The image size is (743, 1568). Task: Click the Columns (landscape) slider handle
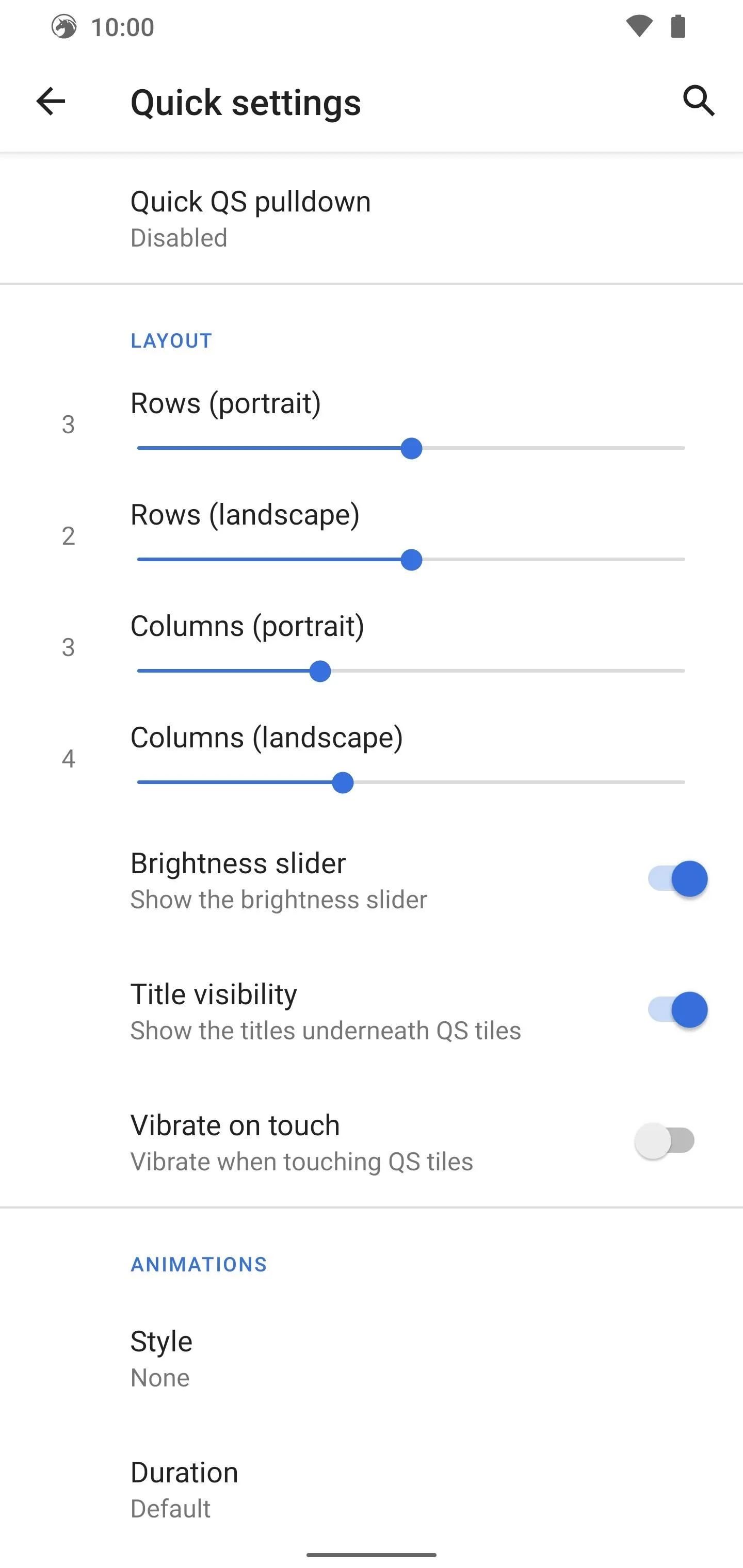343,783
